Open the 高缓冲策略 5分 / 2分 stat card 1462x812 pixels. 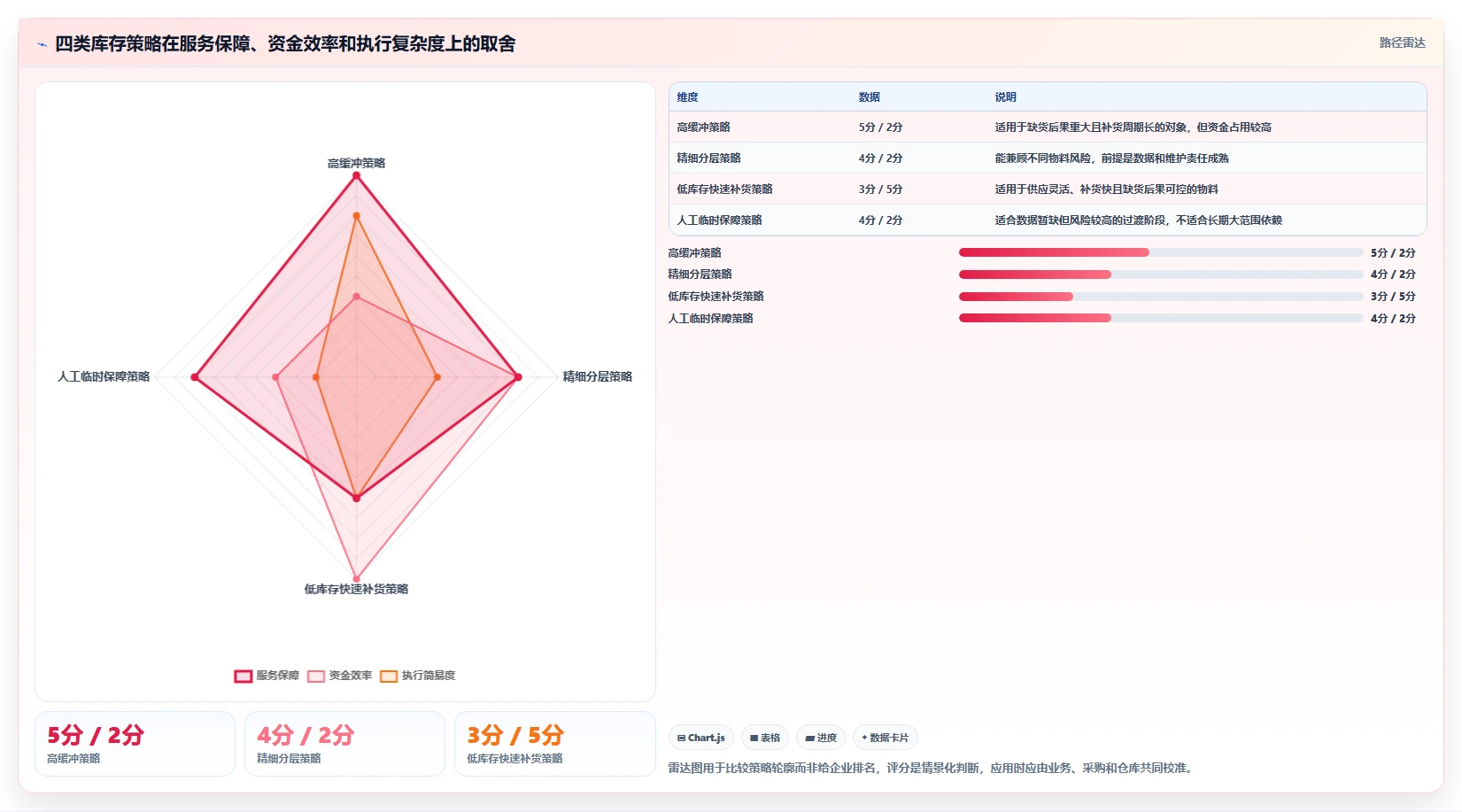click(x=135, y=744)
